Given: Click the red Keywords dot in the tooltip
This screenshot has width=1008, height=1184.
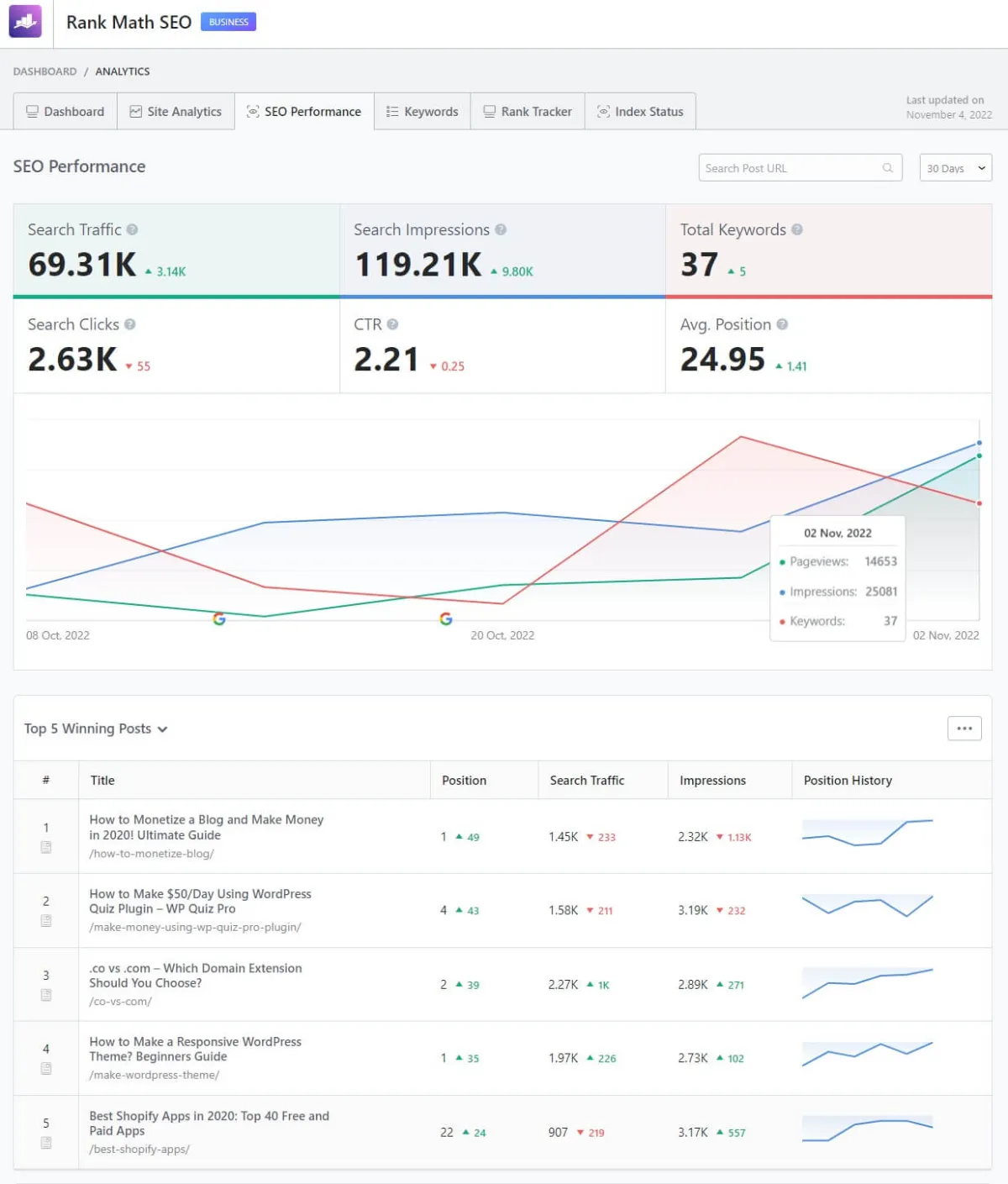Looking at the screenshot, I should pyautogui.click(x=784, y=621).
